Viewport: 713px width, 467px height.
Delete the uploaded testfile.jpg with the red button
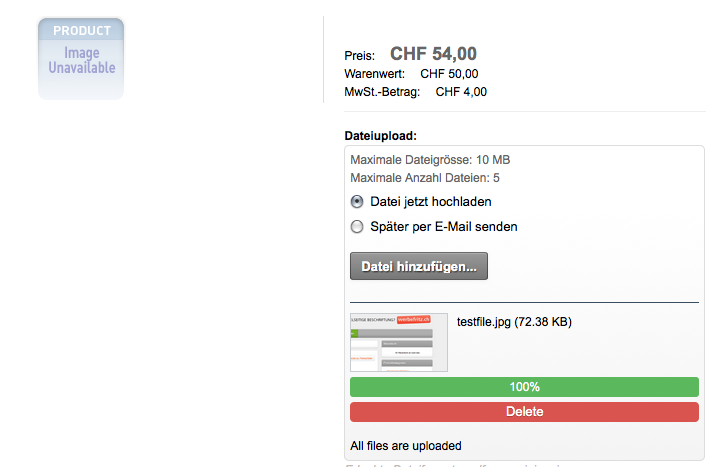tap(524, 412)
